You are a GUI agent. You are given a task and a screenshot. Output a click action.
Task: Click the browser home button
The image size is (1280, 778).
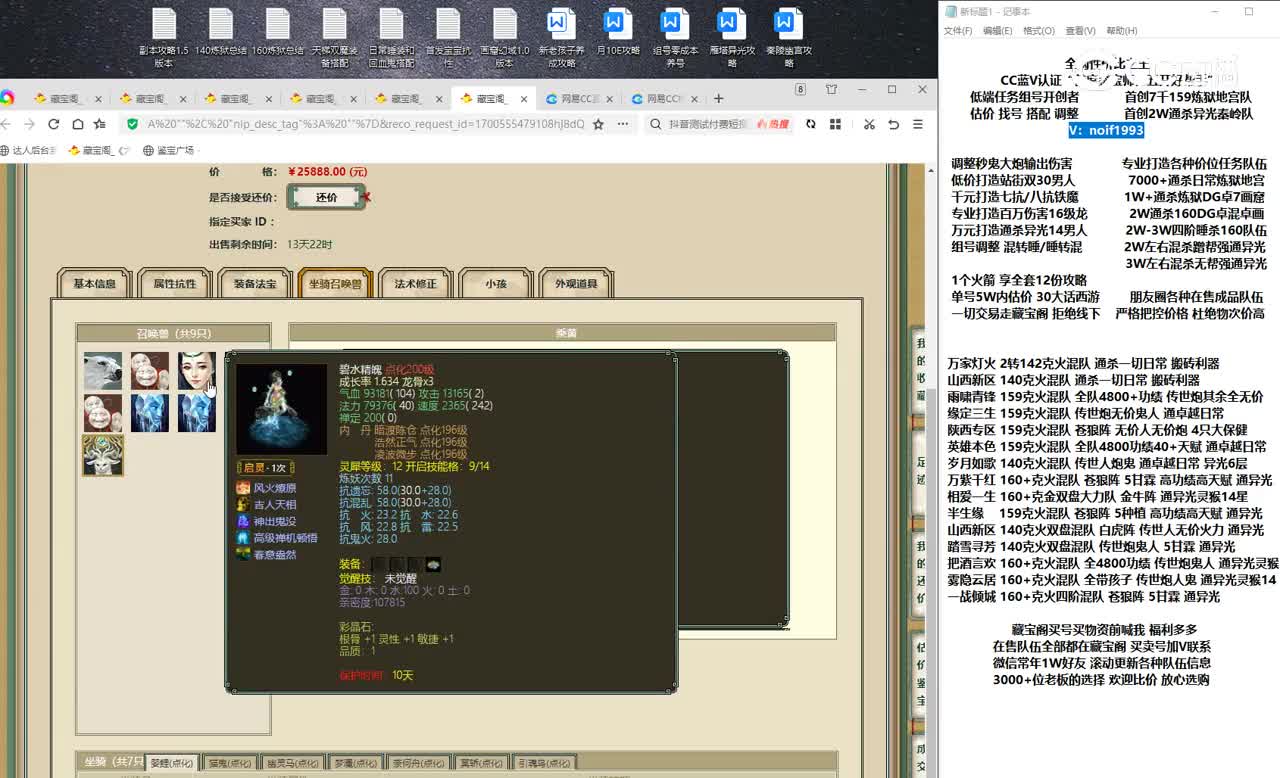(77, 124)
